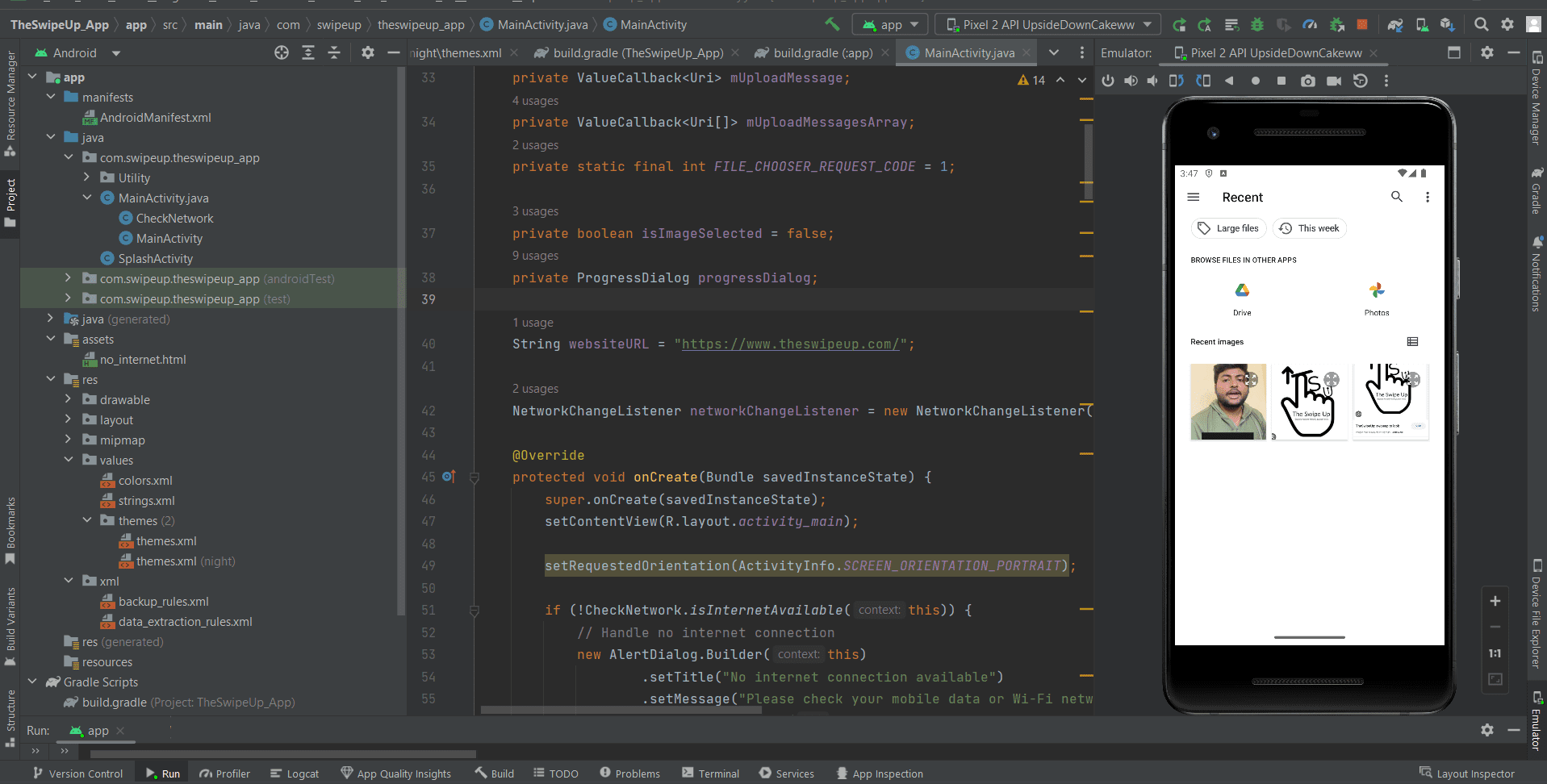Toggle the emulator power button
The width and height of the screenshot is (1547, 784).
point(1108,81)
